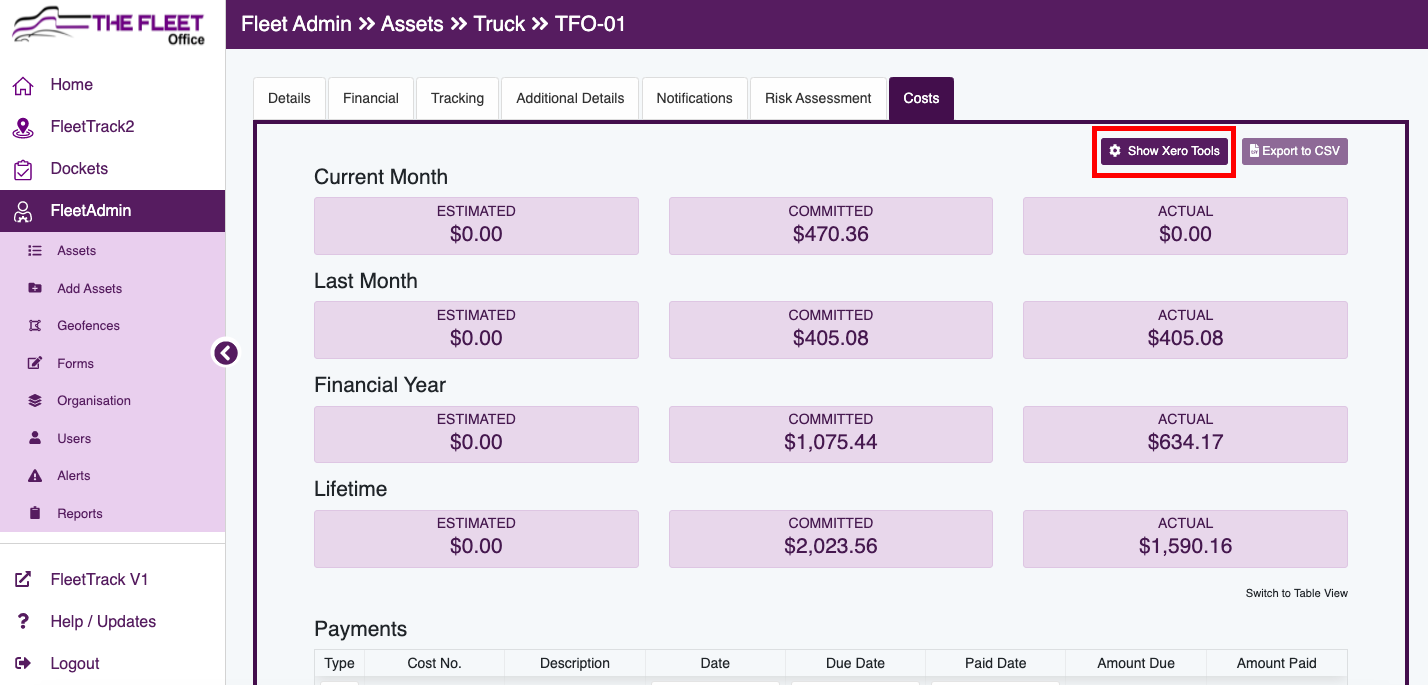
Task: Click the Due Date column header
Action: pyautogui.click(x=856, y=663)
